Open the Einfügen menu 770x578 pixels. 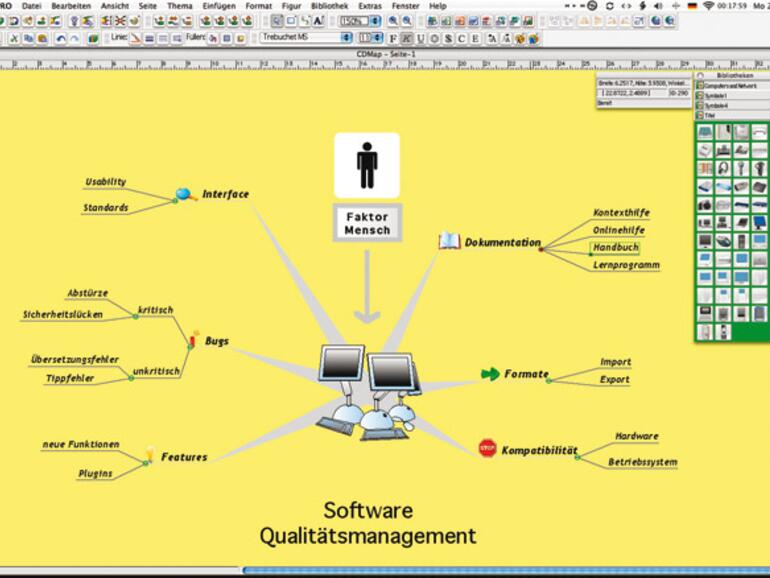pyautogui.click(x=219, y=6)
